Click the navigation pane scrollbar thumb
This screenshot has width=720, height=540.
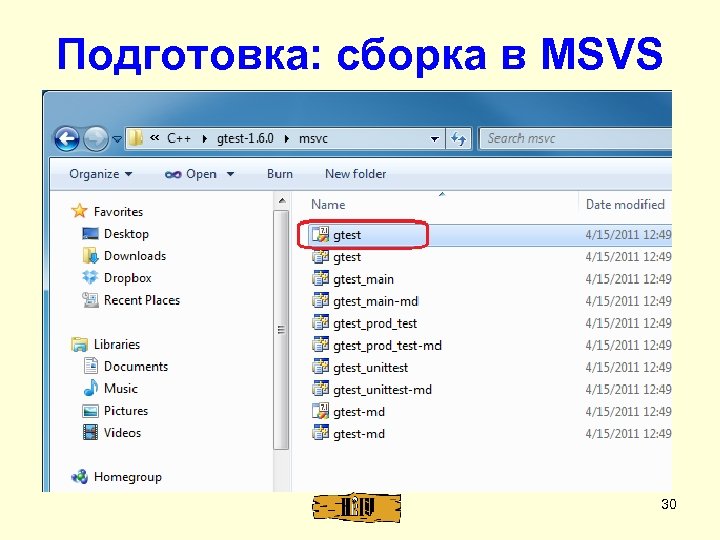tap(281, 330)
